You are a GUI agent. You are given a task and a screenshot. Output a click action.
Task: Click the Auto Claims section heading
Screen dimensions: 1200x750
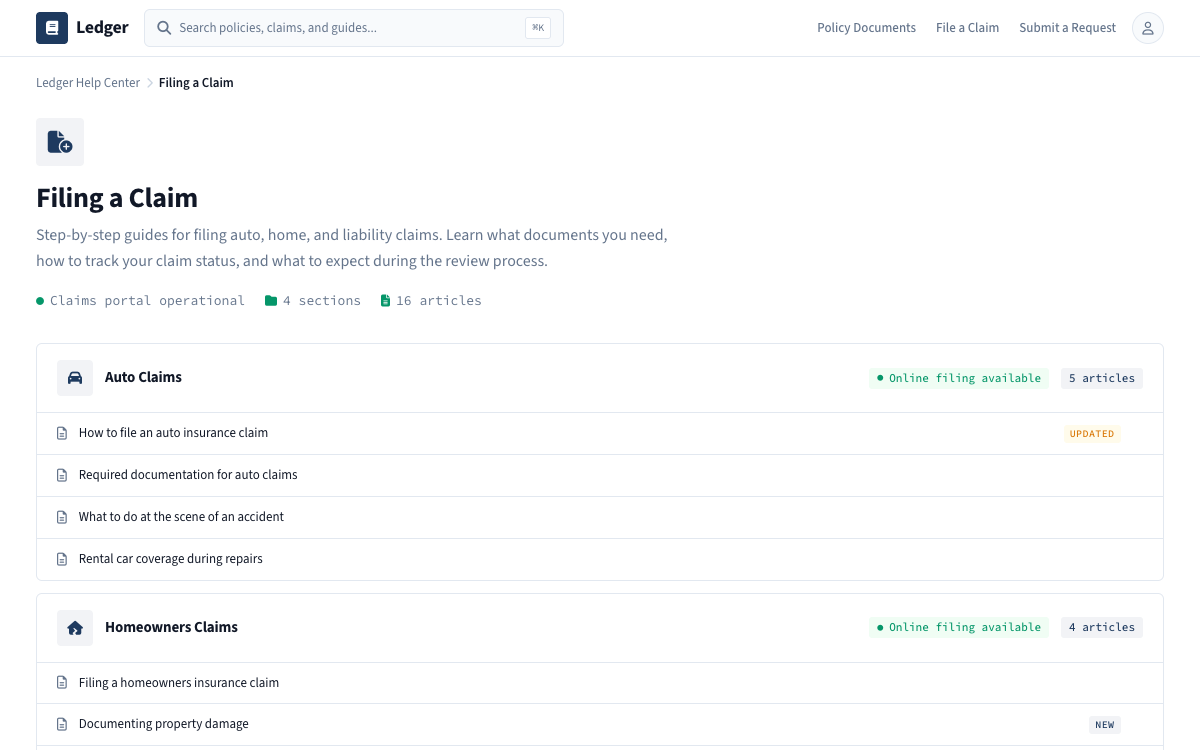[143, 378]
